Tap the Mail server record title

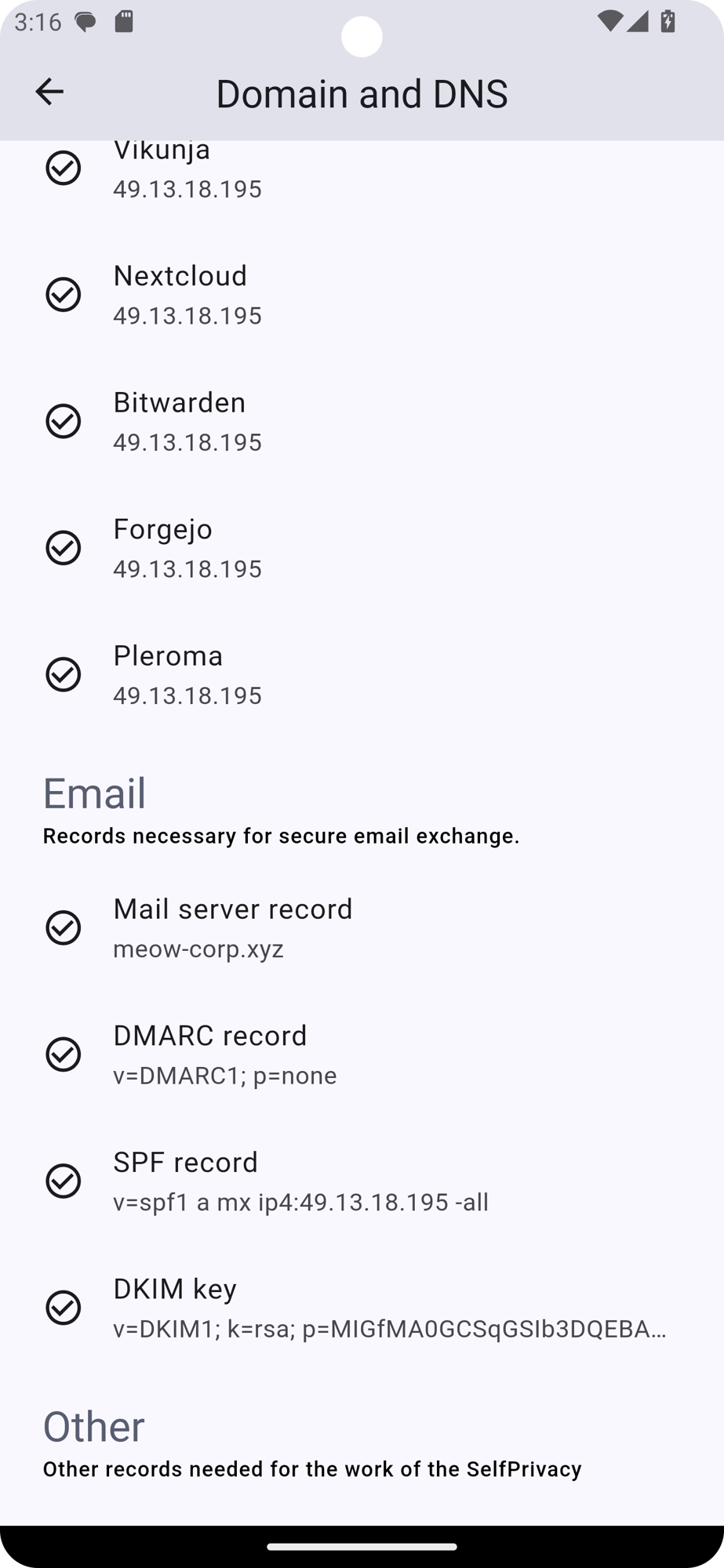coord(232,909)
